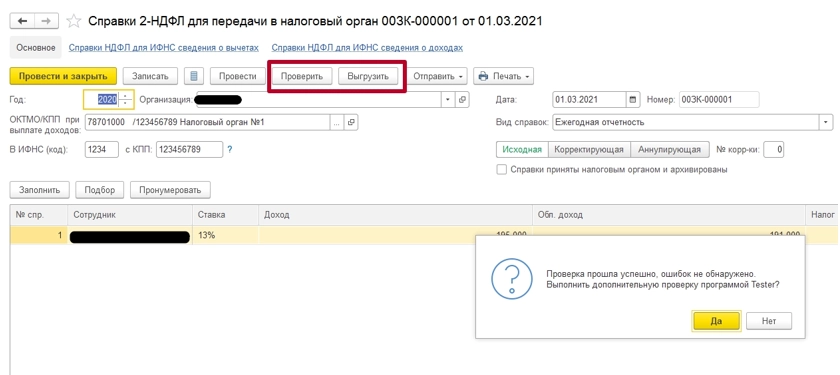Screen dimensions: 840x375
Task: Open the Печать printer menu
Action: click(503, 76)
